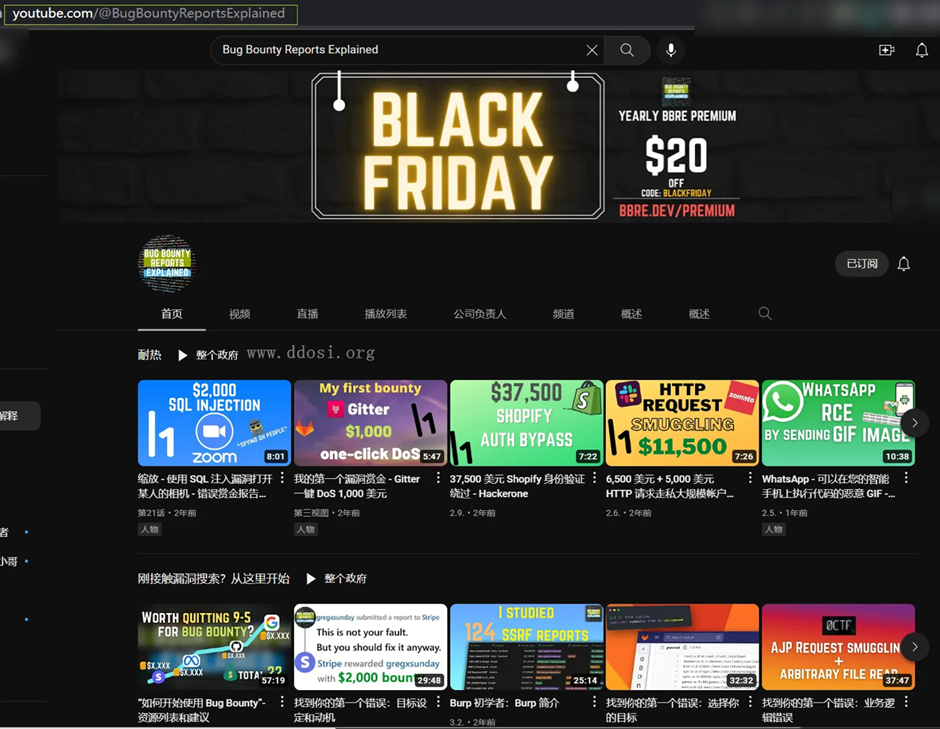Open Stripe $2,000 bounty thumbnail

[x=370, y=647]
